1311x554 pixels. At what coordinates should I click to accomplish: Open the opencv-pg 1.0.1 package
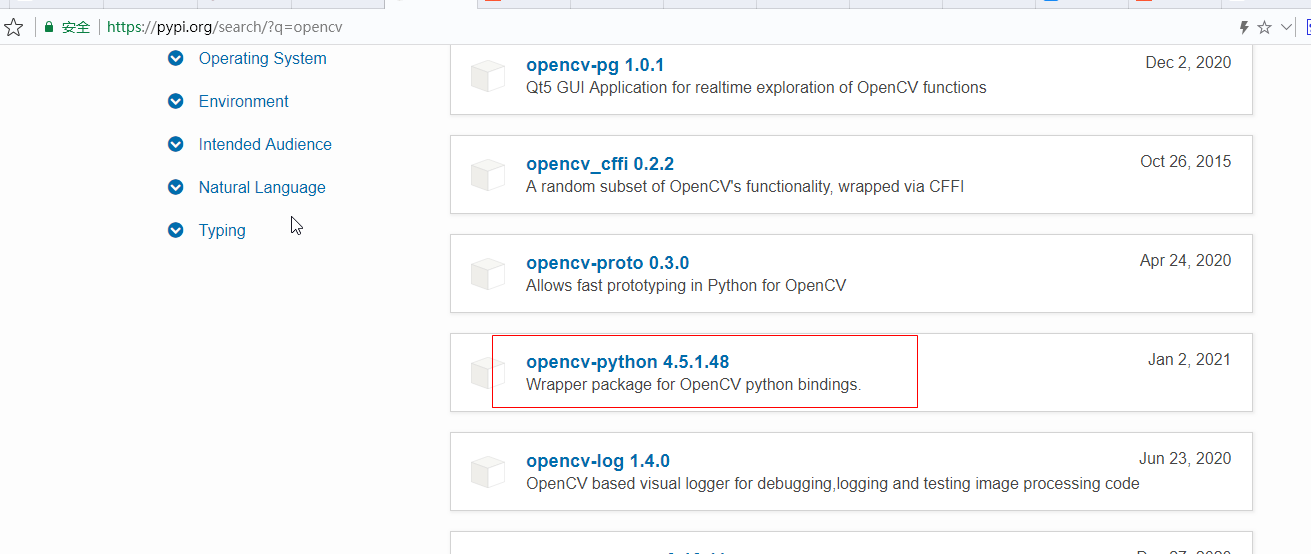[595, 65]
